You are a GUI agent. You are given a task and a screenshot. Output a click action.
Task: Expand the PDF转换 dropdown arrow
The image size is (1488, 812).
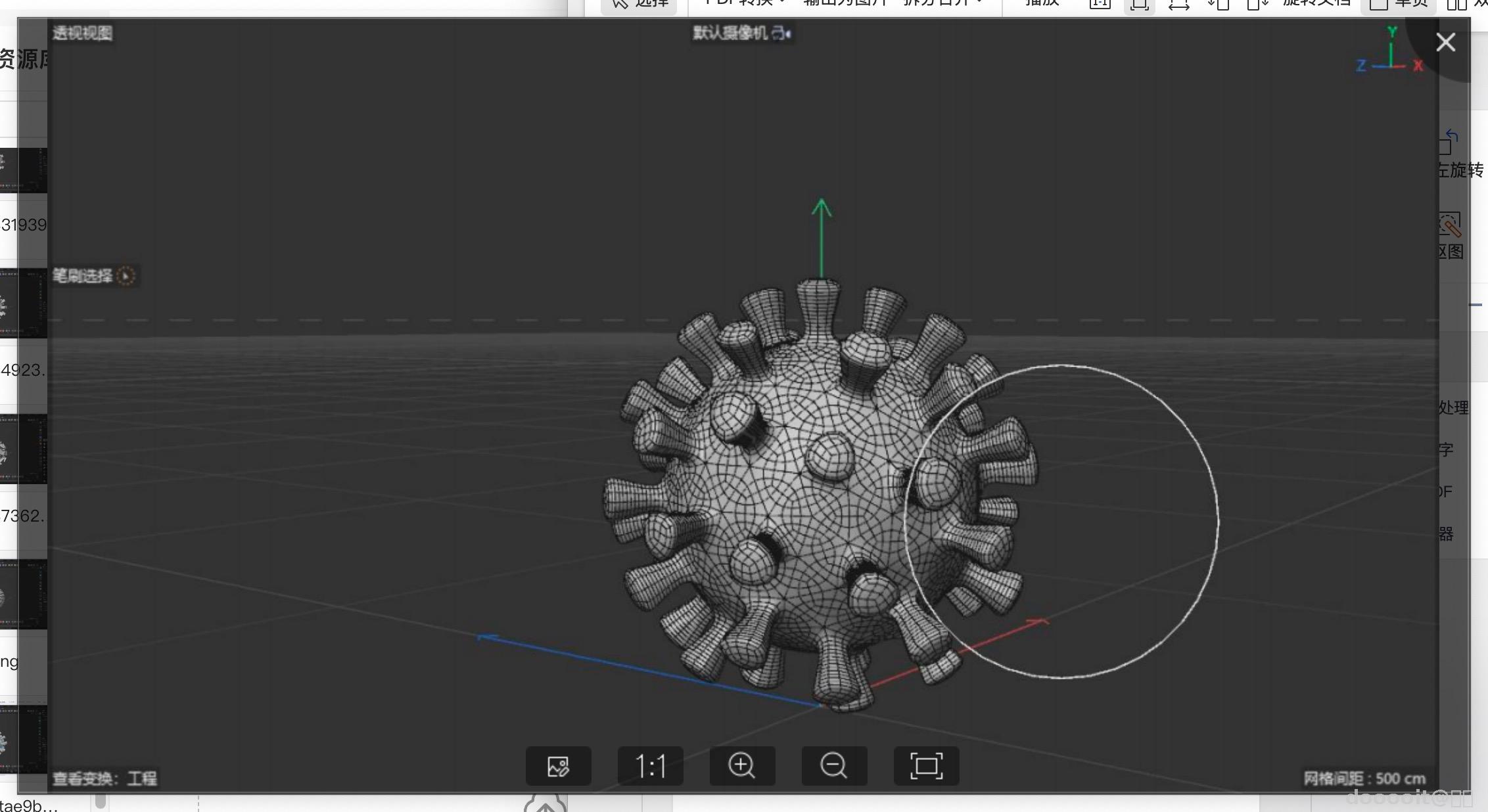(x=782, y=3)
